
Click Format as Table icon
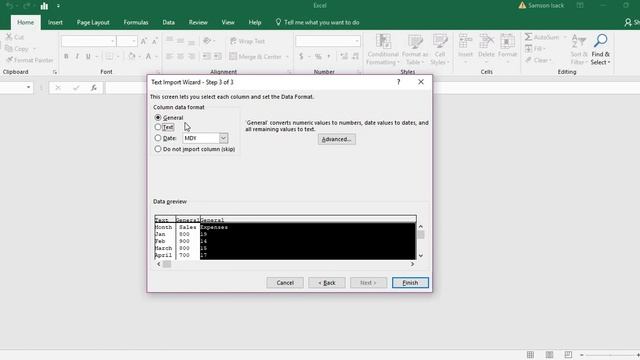[x=415, y=50]
